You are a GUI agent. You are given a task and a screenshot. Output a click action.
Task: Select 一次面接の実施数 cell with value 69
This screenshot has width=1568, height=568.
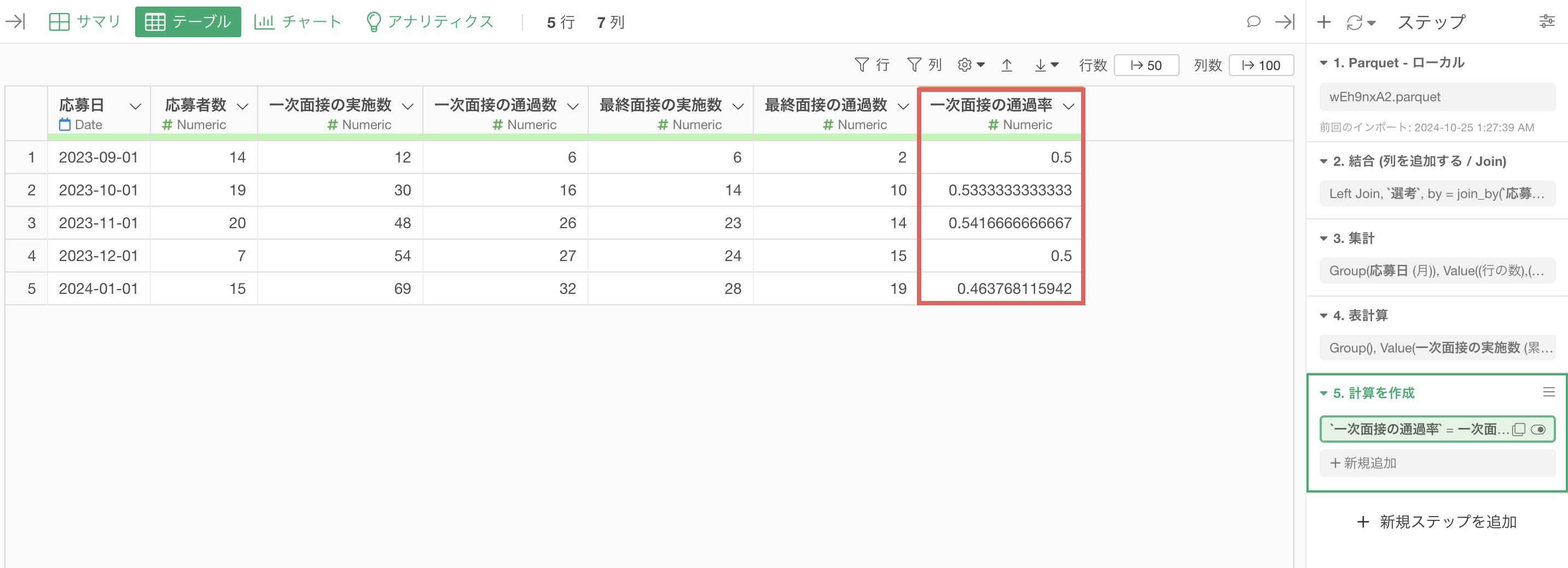coord(340,289)
